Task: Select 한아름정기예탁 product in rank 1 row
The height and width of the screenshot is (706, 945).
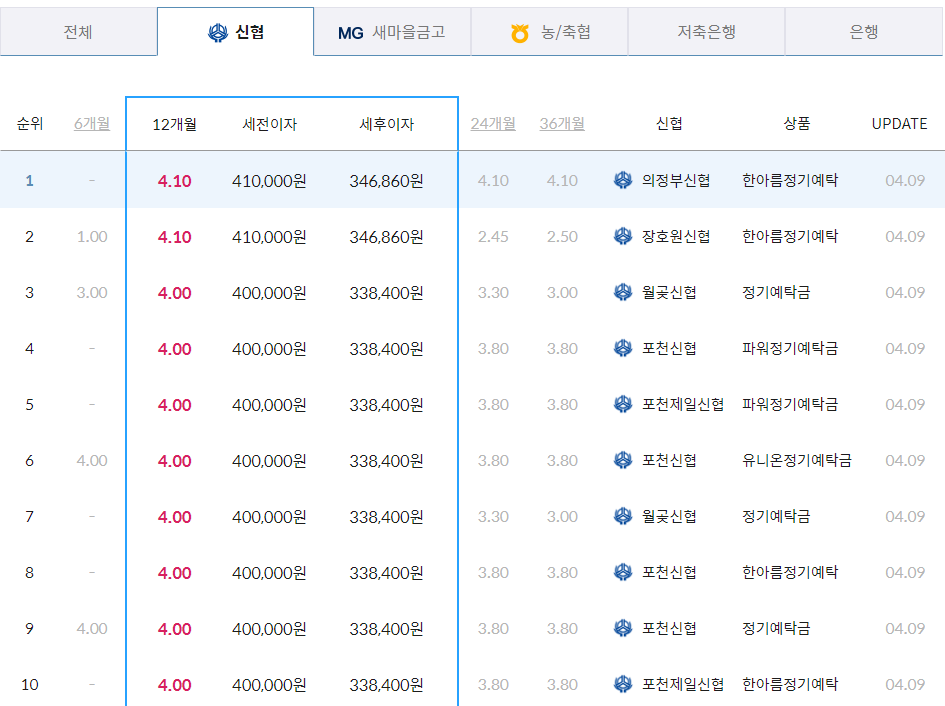Action: point(790,180)
